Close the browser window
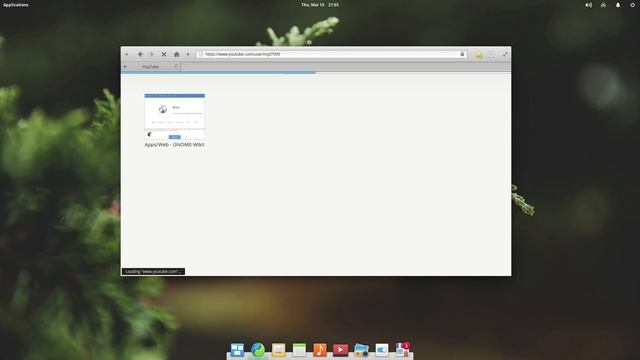 coord(127,54)
